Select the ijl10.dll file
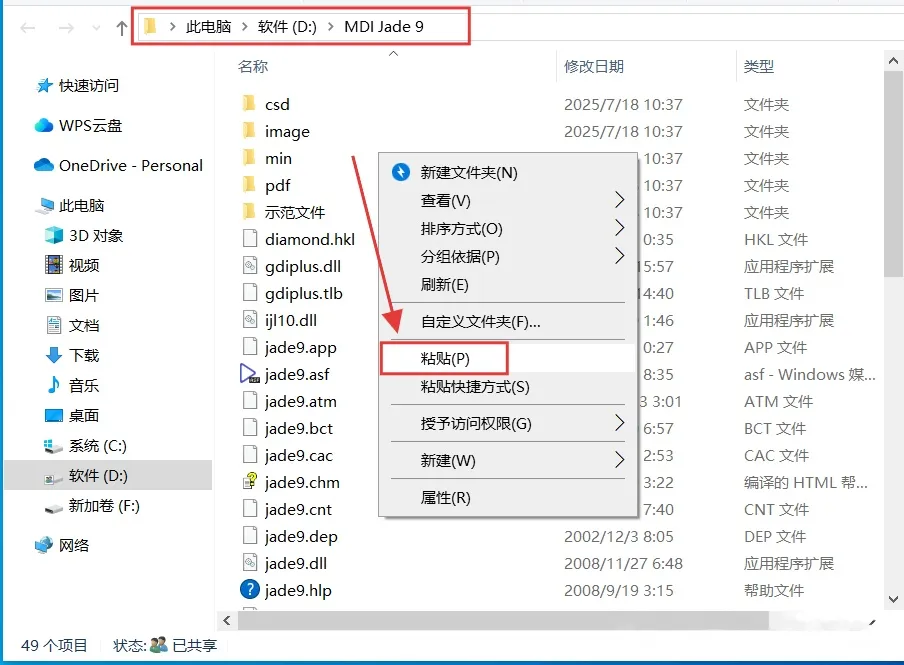Viewport: 904px width, 665px height. (x=280, y=320)
